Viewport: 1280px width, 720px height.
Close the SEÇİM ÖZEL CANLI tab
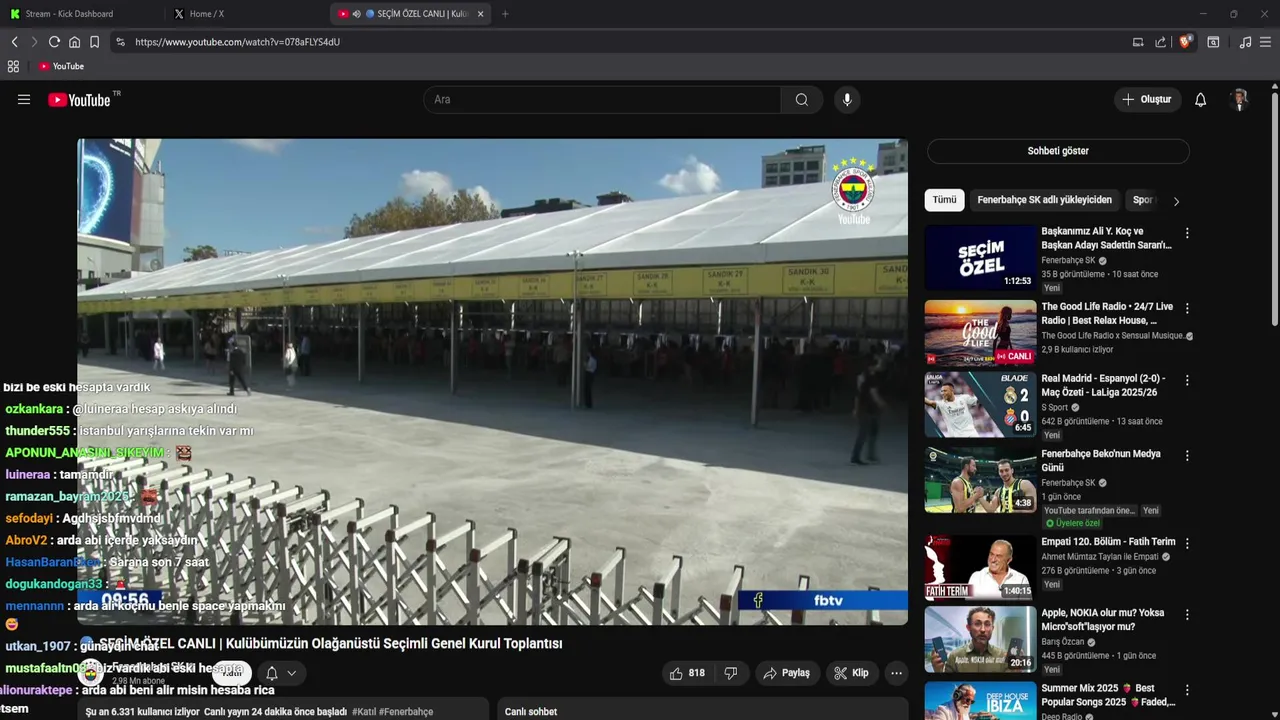click(x=480, y=14)
